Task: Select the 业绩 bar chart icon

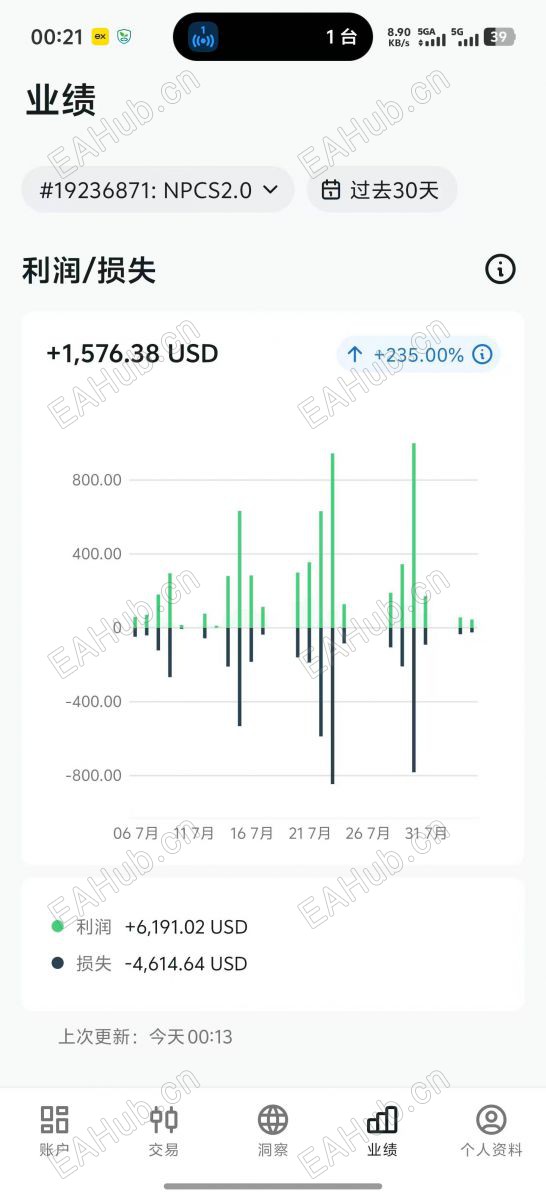Action: click(x=382, y=1119)
